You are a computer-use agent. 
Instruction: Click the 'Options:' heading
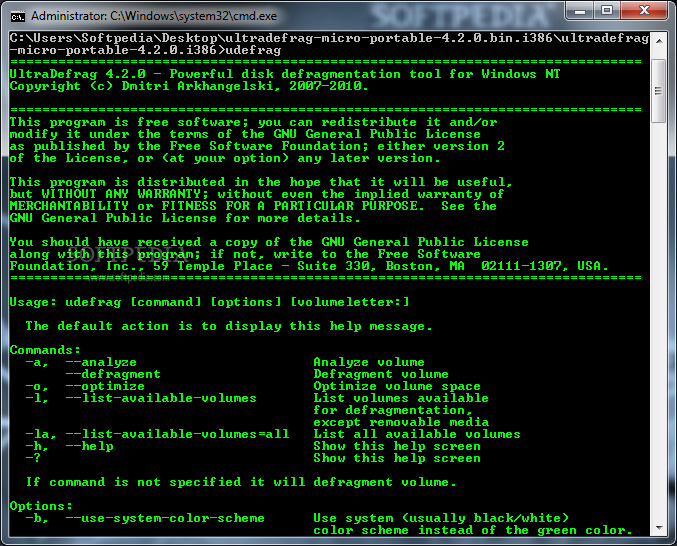tap(41, 506)
